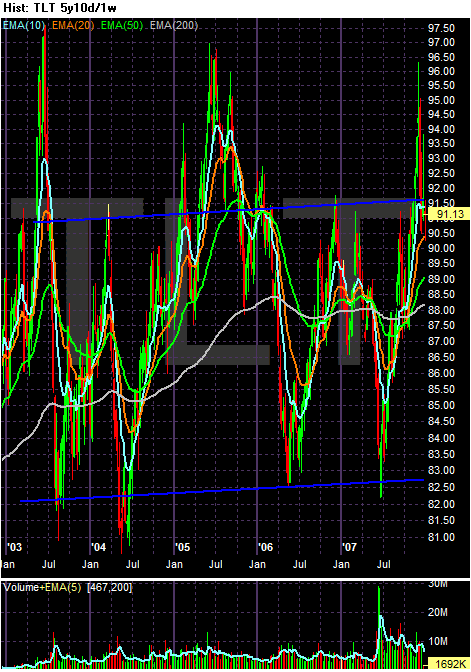Click the current price tag 91.13
This screenshot has width=471, height=672.
point(452,214)
